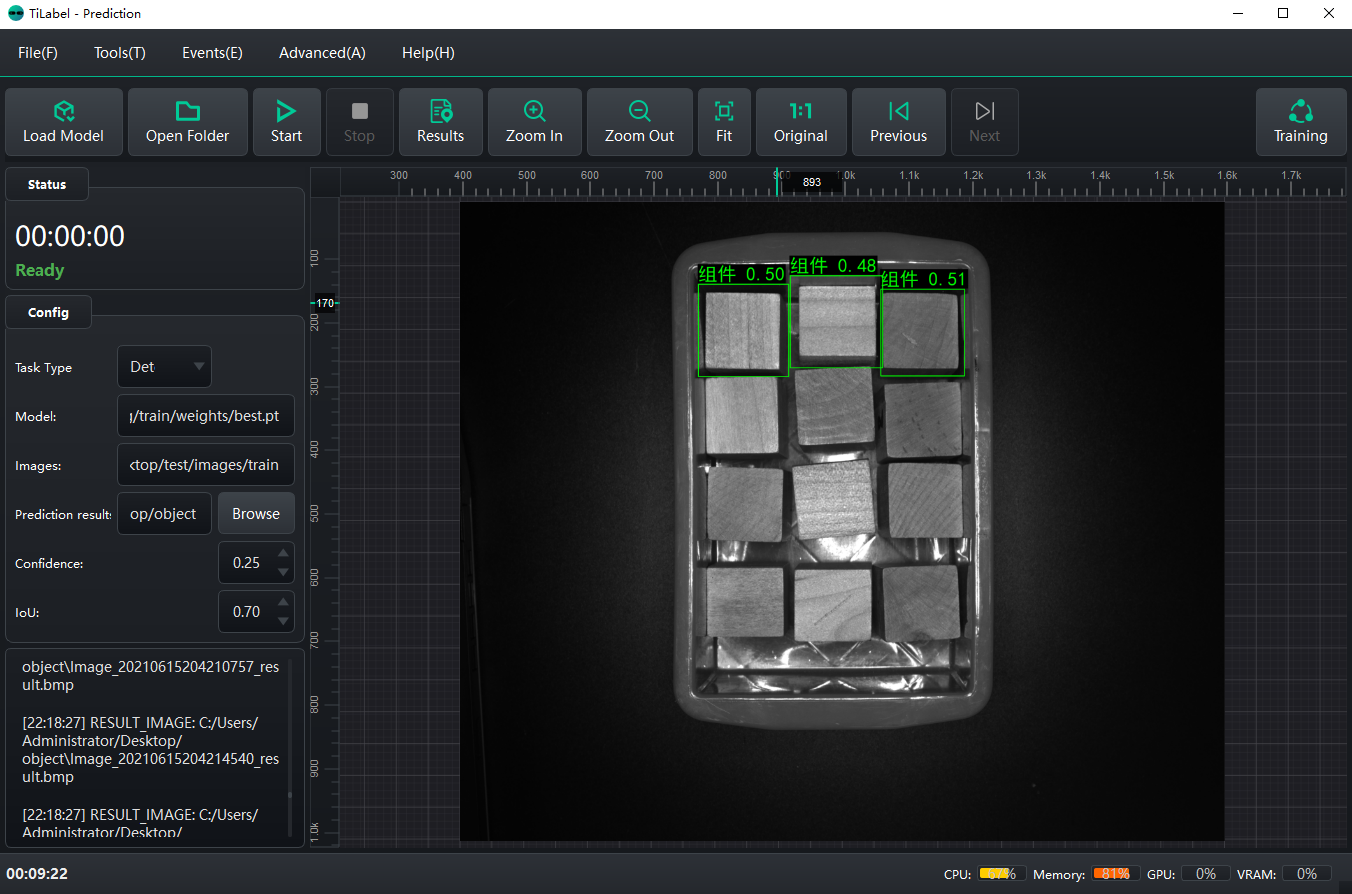1352x894 pixels.
Task: Show the image at Original 1:1 size
Action: tap(800, 122)
